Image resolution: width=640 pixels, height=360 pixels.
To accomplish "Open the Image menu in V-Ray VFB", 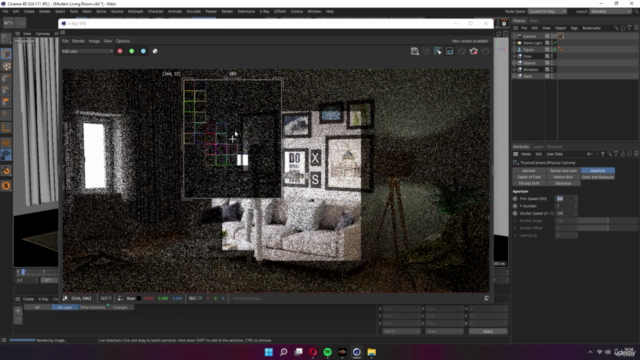I will click(x=94, y=41).
